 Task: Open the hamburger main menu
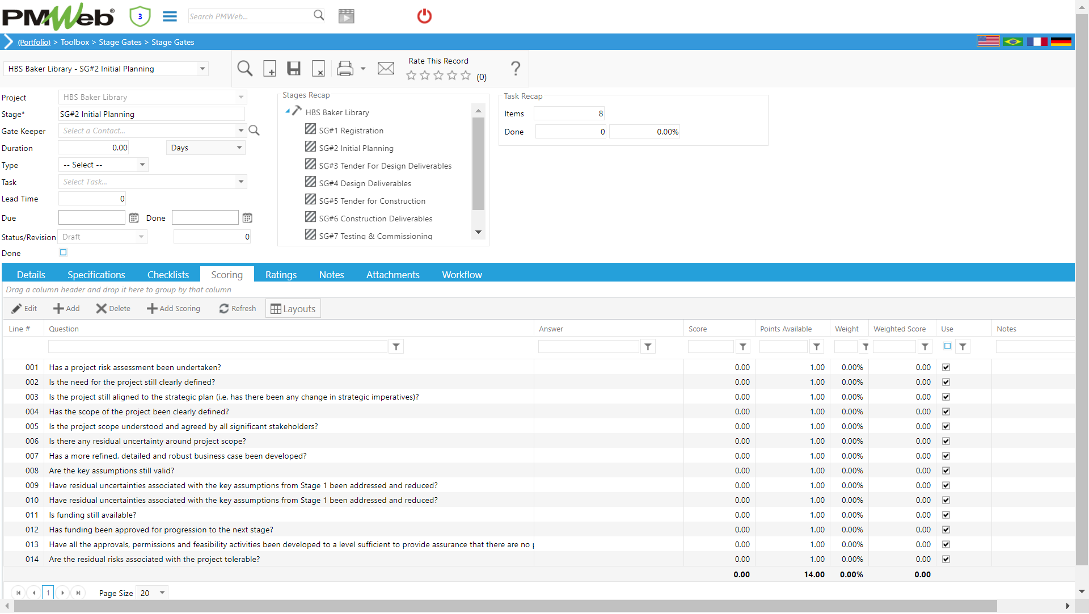click(x=169, y=16)
